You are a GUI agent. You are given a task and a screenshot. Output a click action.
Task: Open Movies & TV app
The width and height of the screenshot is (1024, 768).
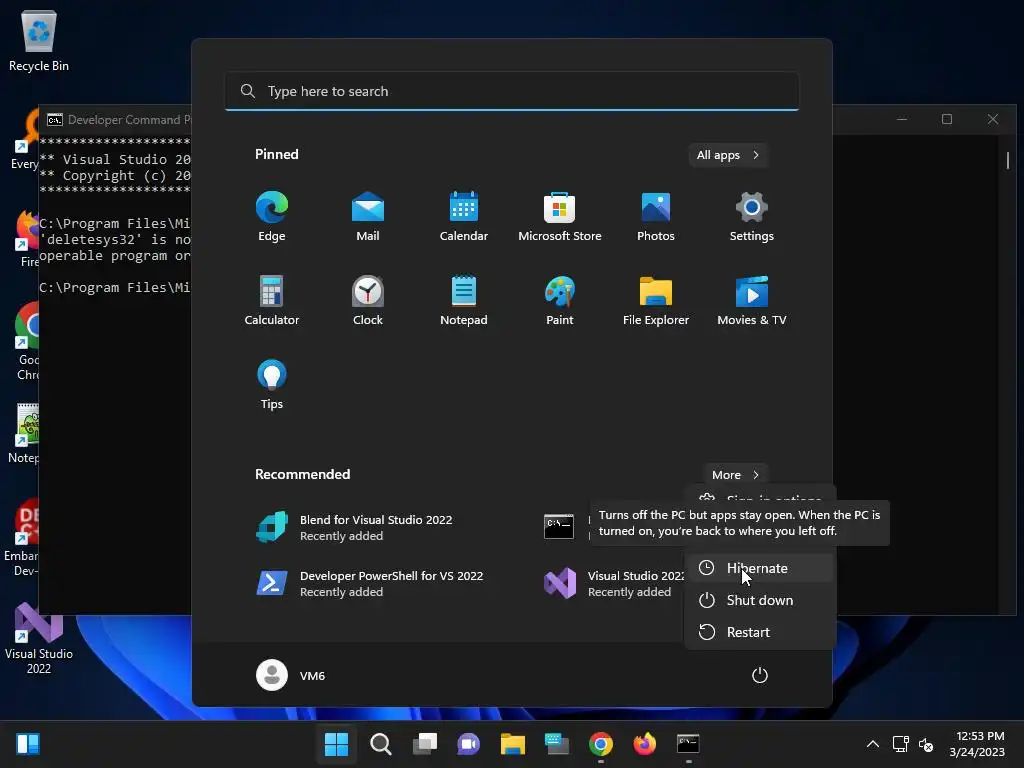[x=752, y=300]
